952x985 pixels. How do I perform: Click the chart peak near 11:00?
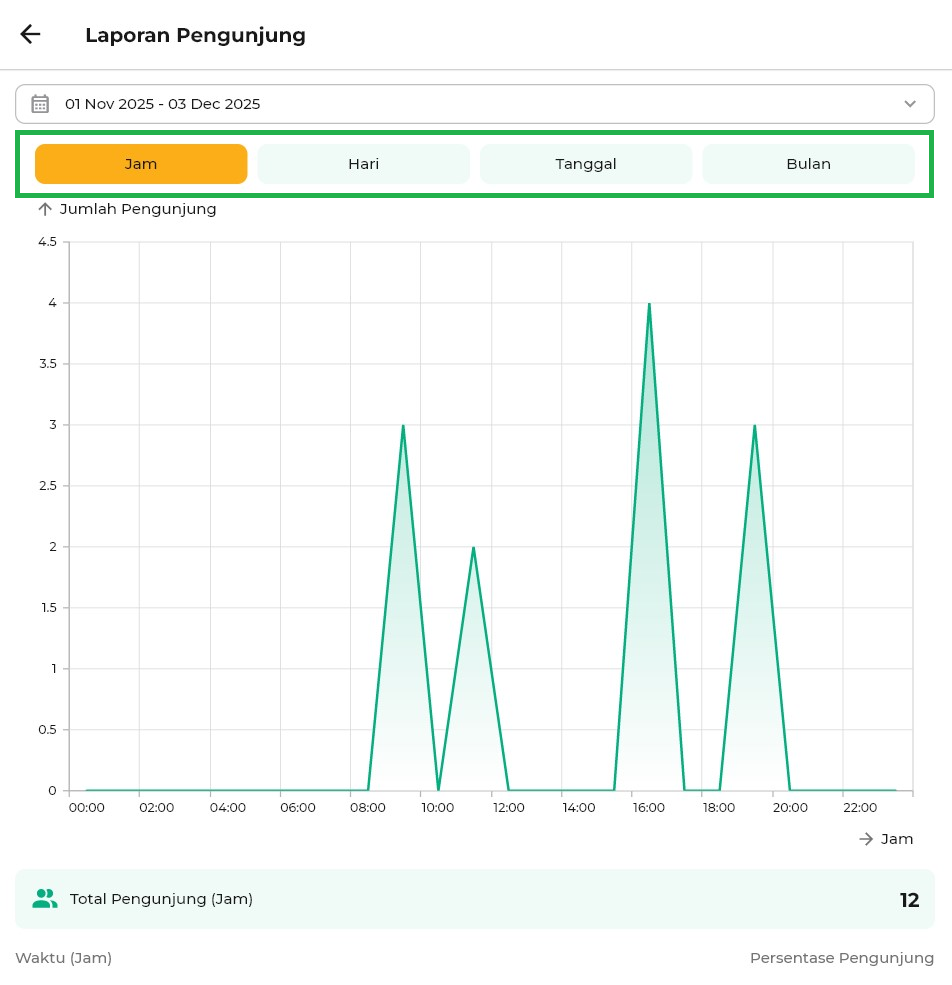tap(473, 548)
